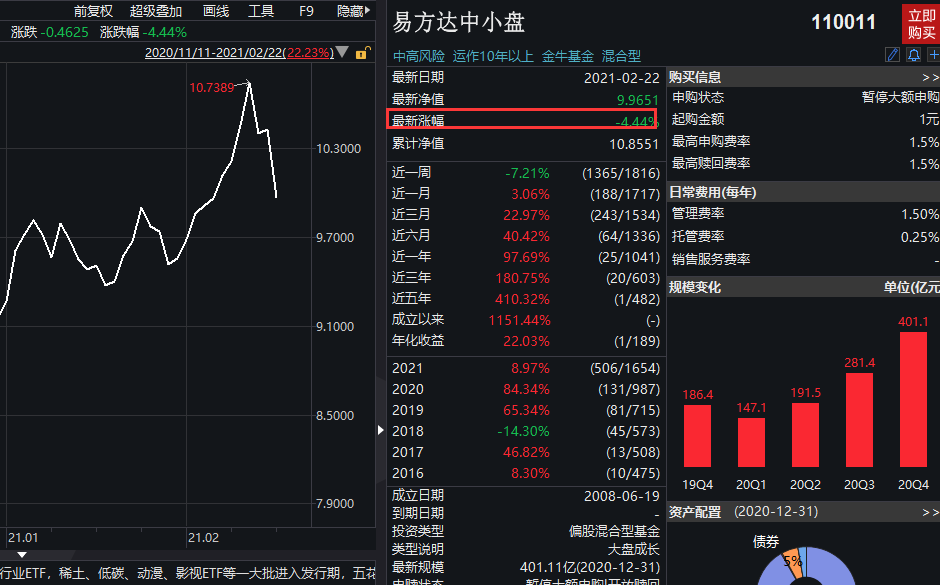Click the 中高风险 tag link

tap(419, 56)
